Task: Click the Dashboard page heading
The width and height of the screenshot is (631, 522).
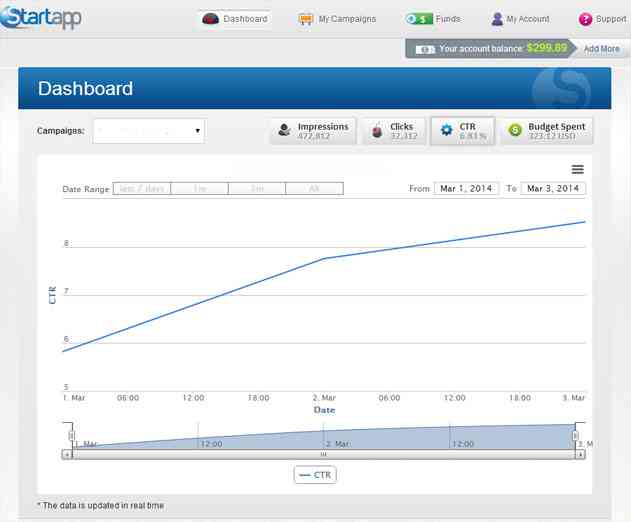Action: [85, 89]
